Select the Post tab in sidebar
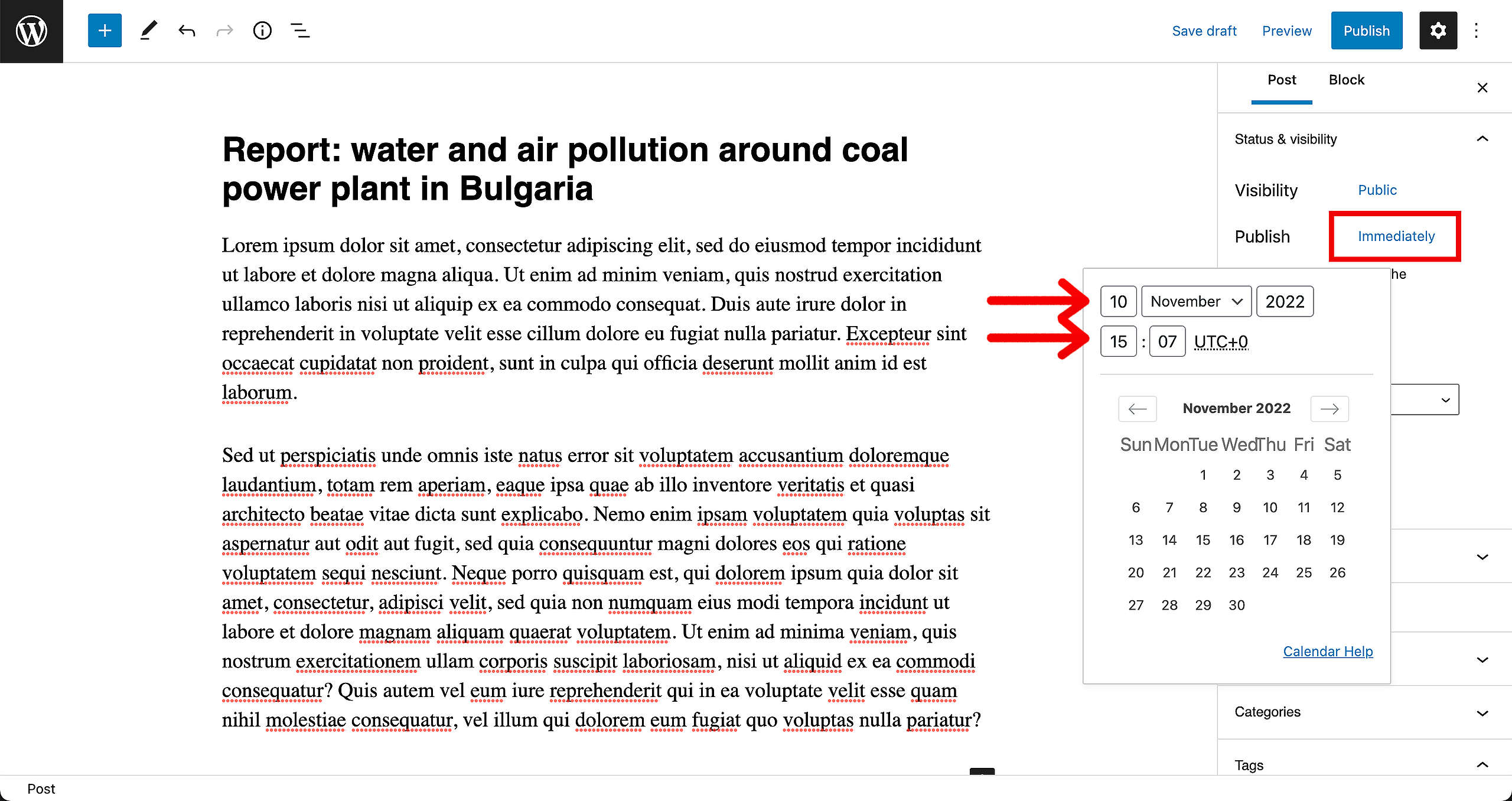The height and width of the screenshot is (801, 1512). 1282,80
